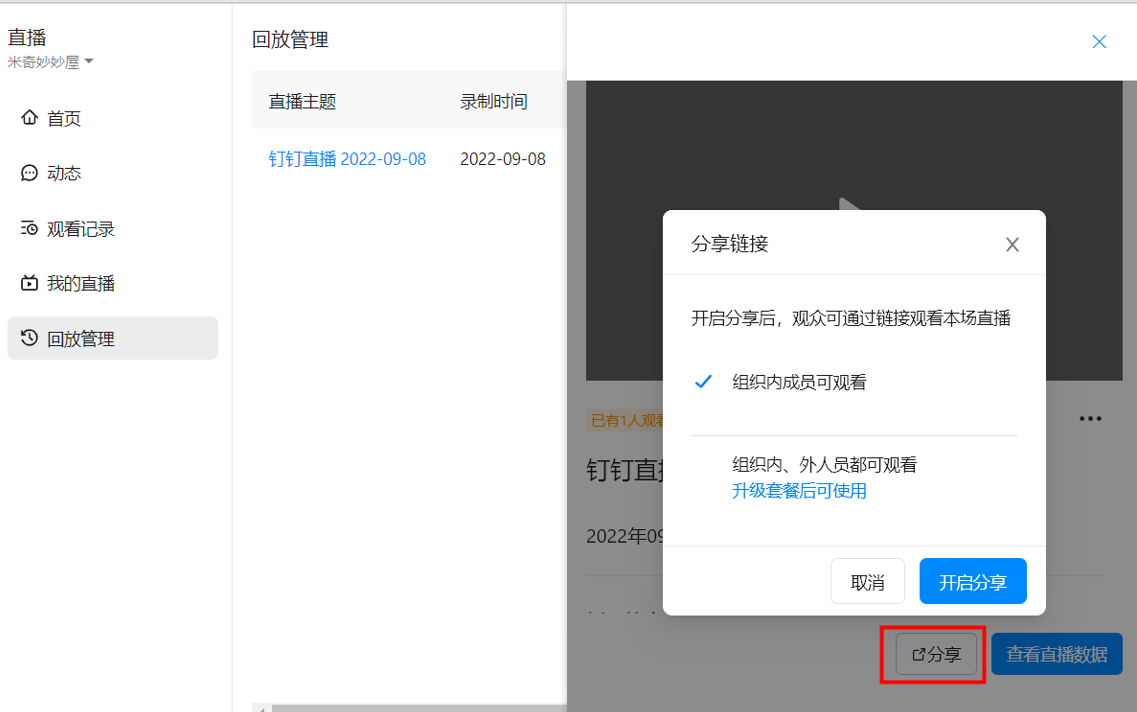Click the 回放管理 page heading
The width and height of the screenshot is (1137, 712).
290,40
